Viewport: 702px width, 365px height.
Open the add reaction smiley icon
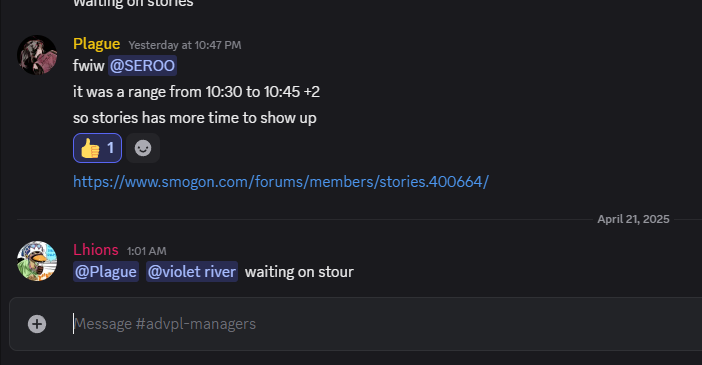coord(143,148)
